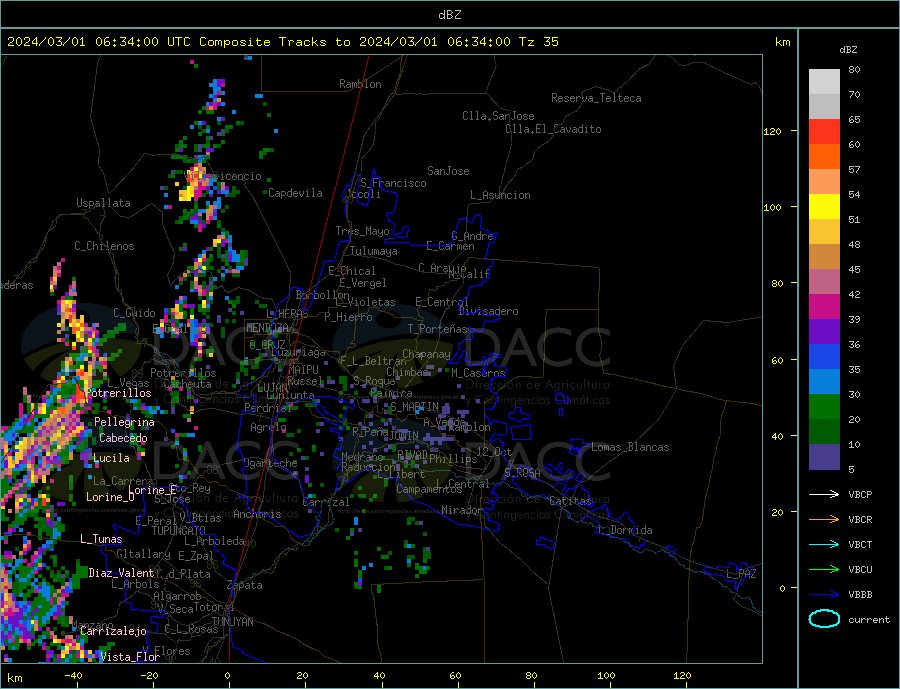Click the 'C_Guido' map label
The height and width of the screenshot is (689, 900).
click(134, 313)
